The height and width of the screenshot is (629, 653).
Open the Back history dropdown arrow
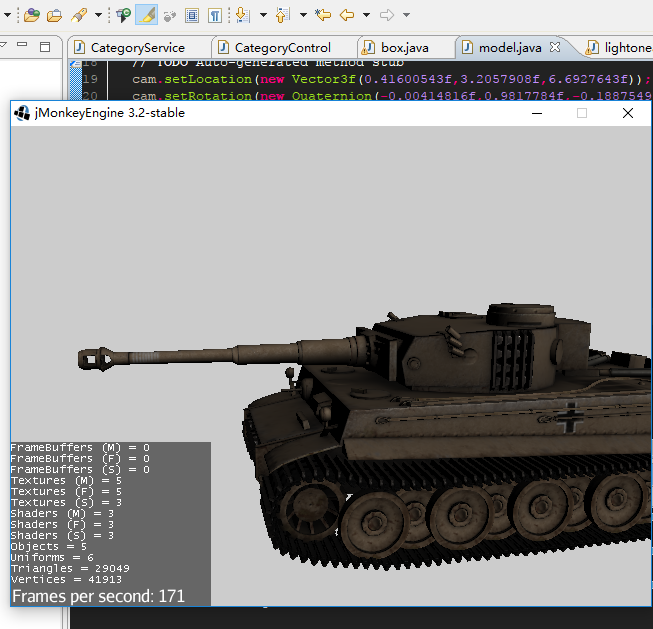point(366,15)
